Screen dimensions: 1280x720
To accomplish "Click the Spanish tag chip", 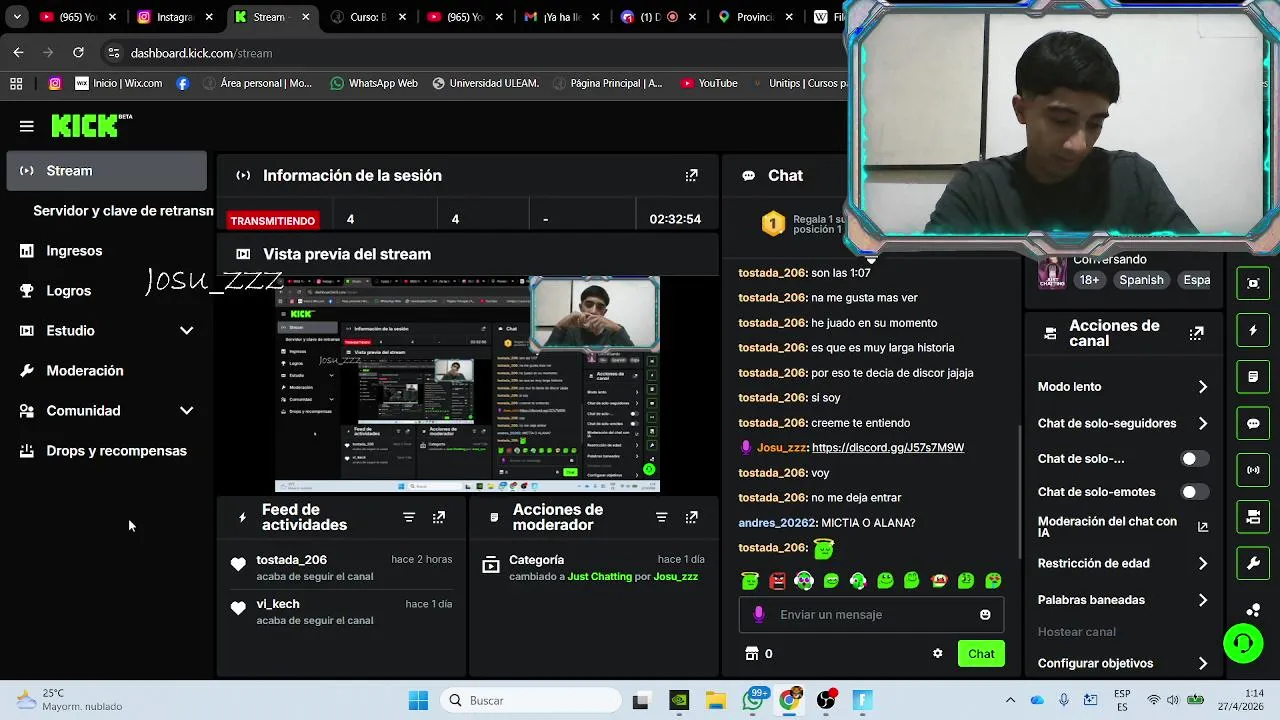I will pyautogui.click(x=1141, y=280).
